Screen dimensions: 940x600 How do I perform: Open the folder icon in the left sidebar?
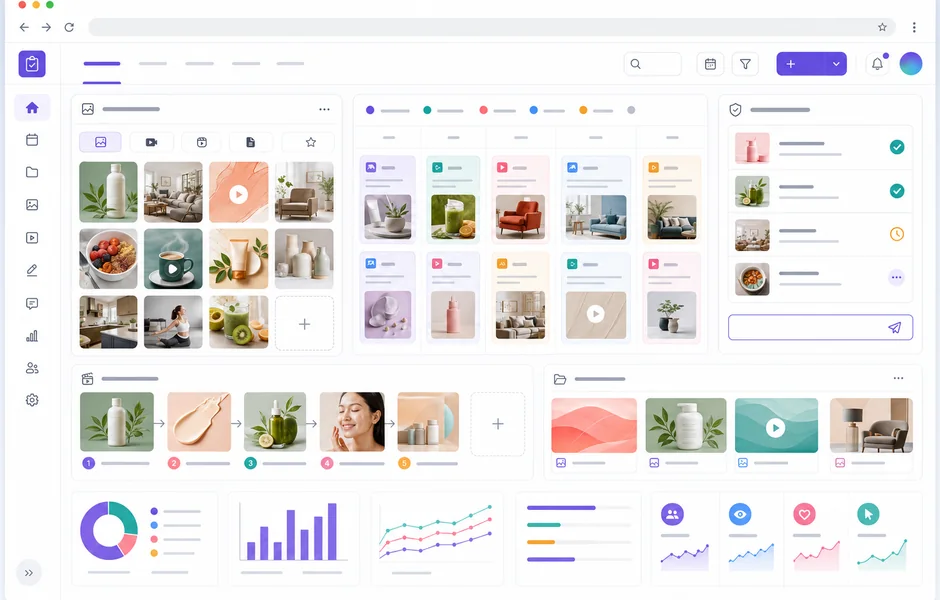(32, 172)
